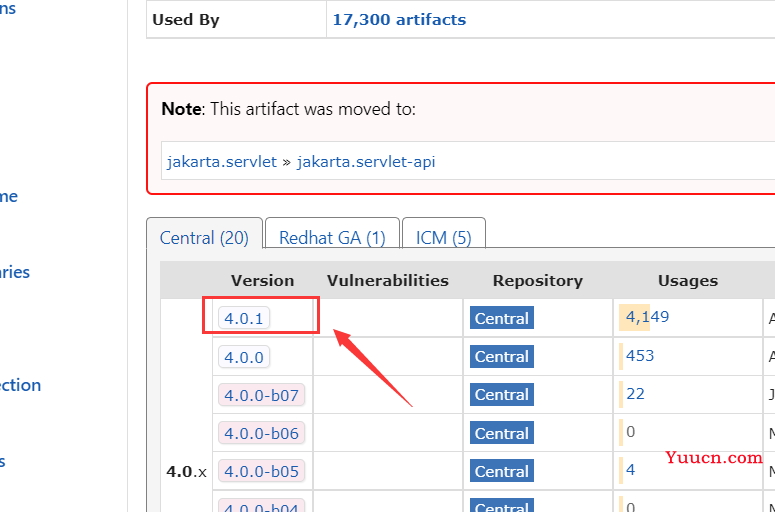Open the jakarta.servlet-api artifact link
This screenshot has height=512, width=775.
[x=366, y=162]
